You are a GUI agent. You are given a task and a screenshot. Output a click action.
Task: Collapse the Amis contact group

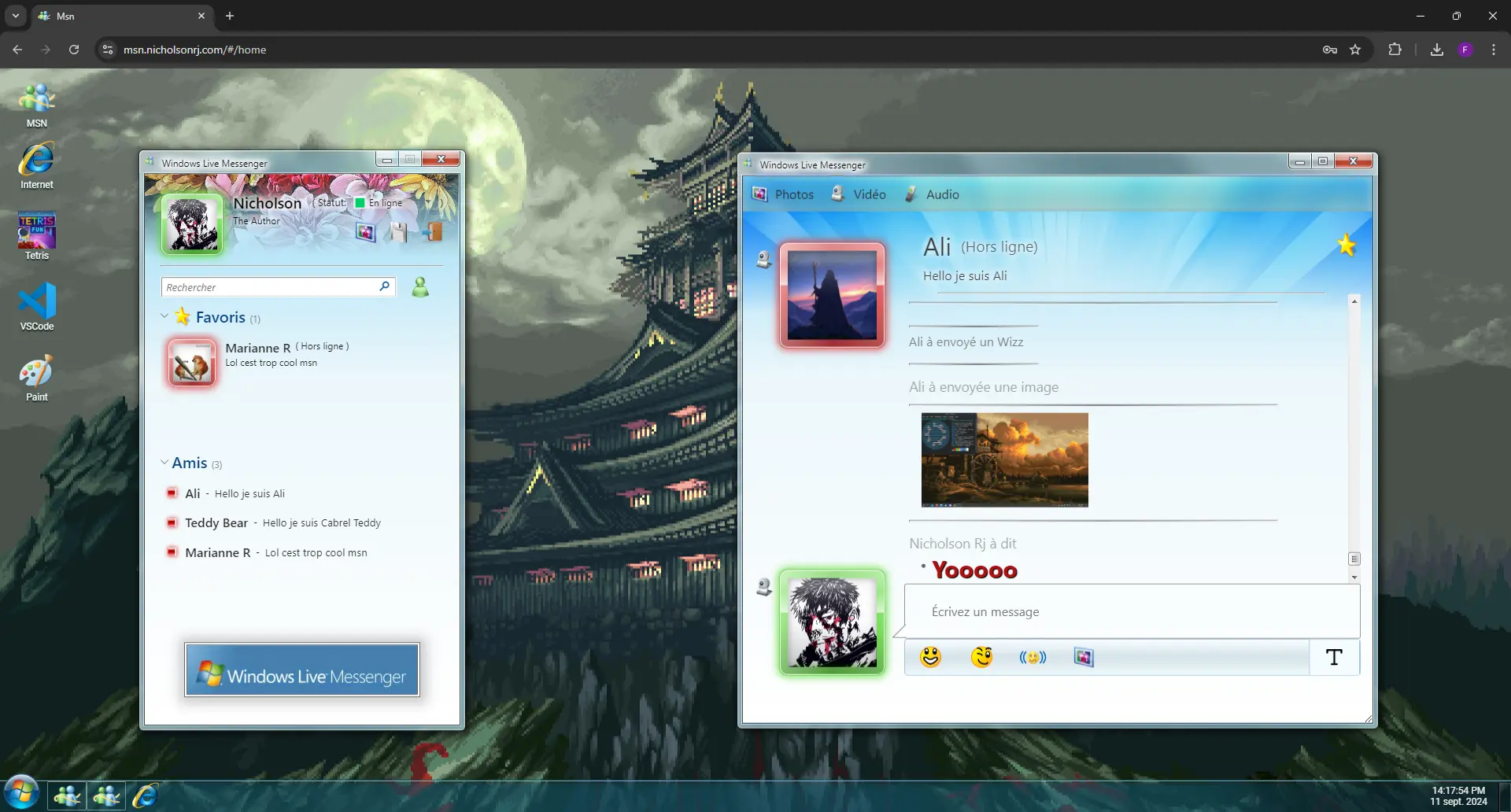[164, 463]
